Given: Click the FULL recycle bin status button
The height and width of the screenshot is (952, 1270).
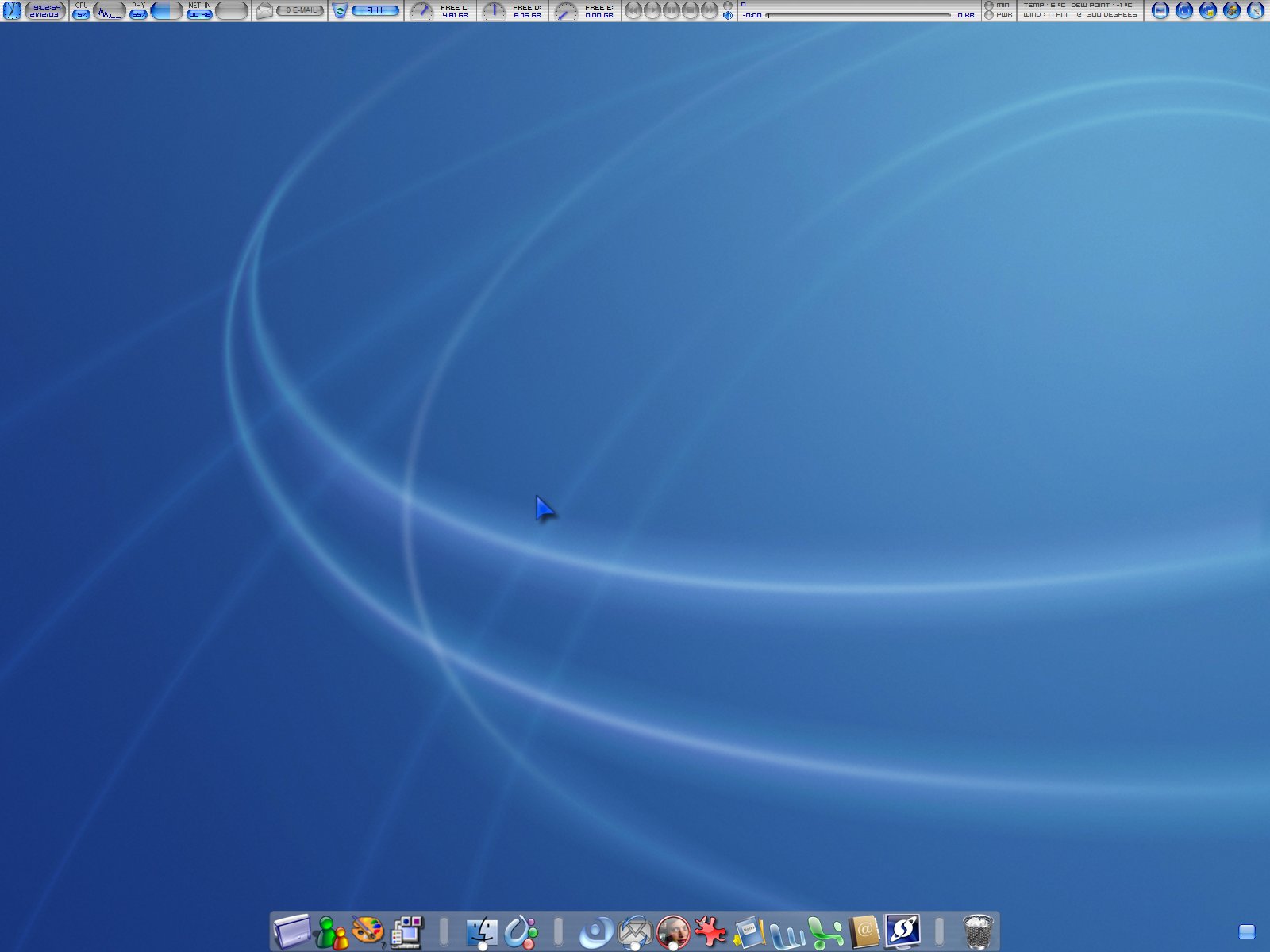Looking at the screenshot, I should click(375, 10).
